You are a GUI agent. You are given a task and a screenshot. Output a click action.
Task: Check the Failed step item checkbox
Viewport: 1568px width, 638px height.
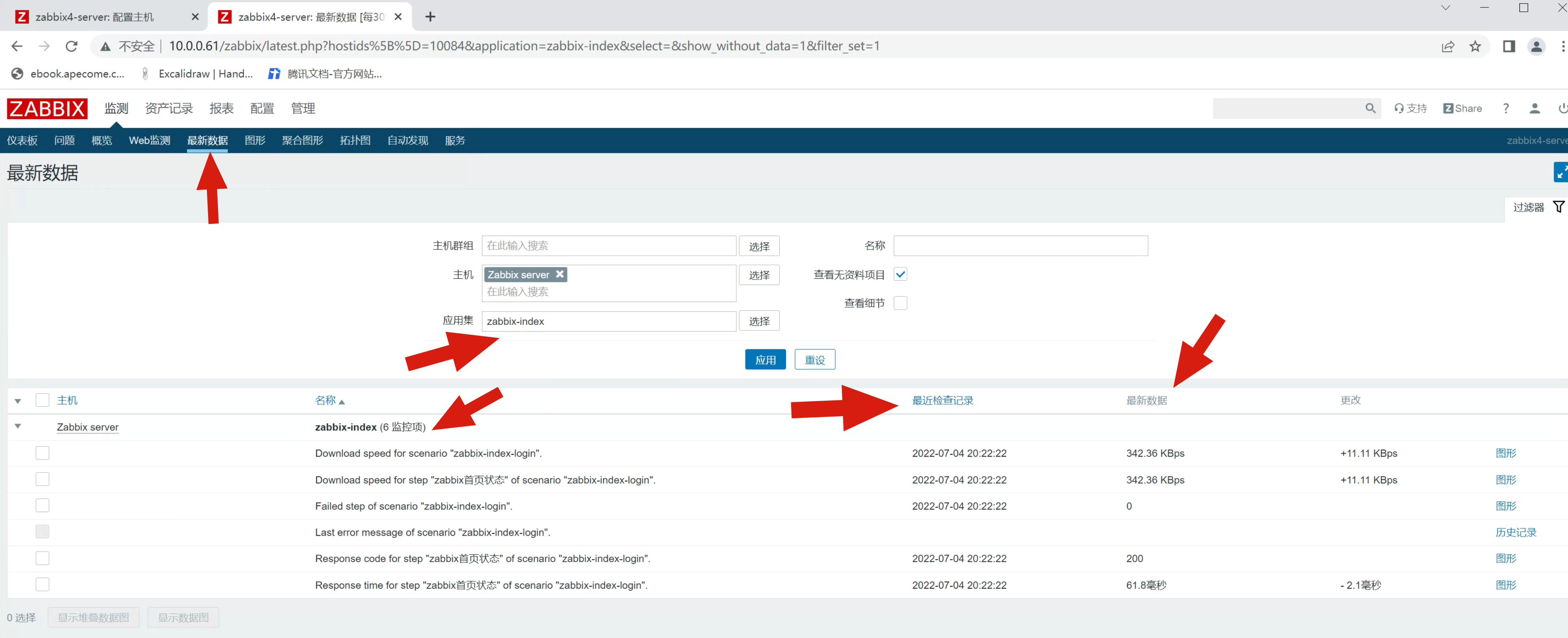42,505
